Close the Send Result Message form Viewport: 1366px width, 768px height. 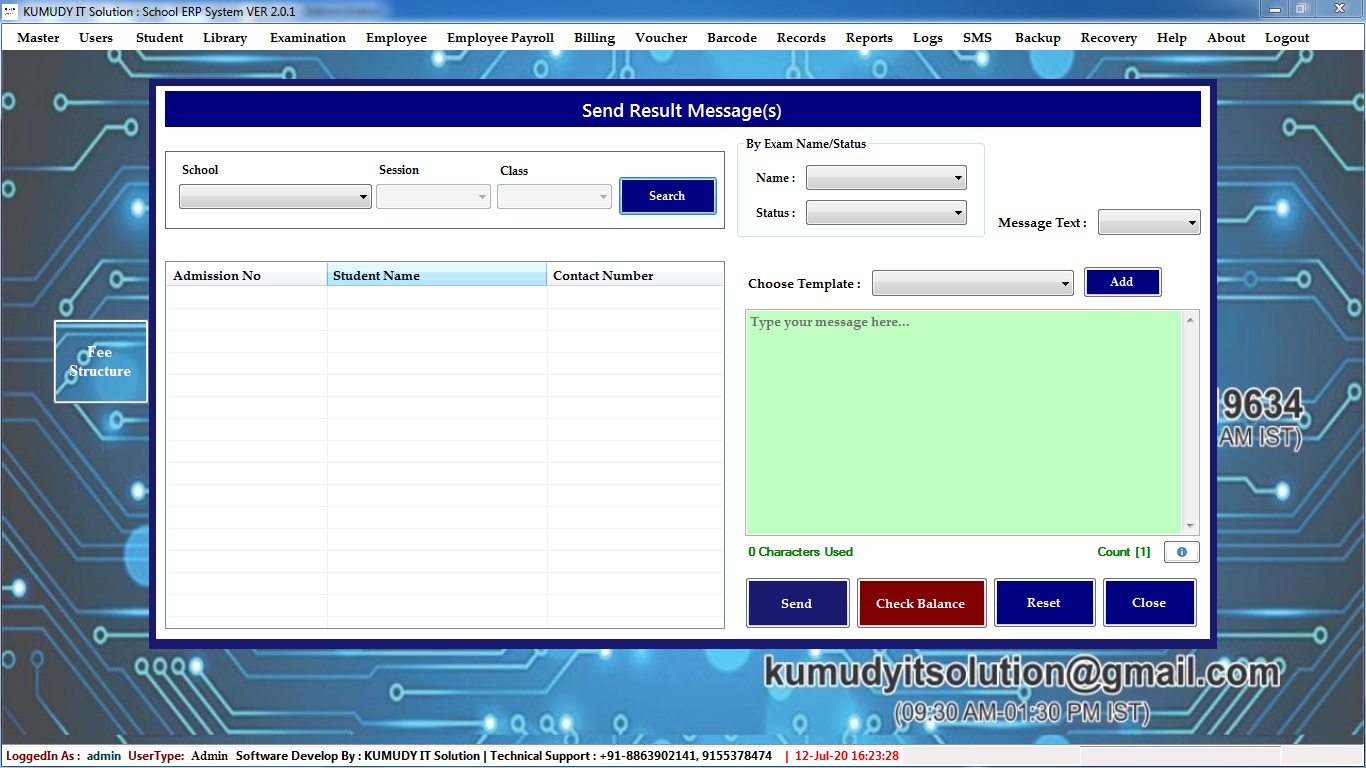coord(1149,603)
